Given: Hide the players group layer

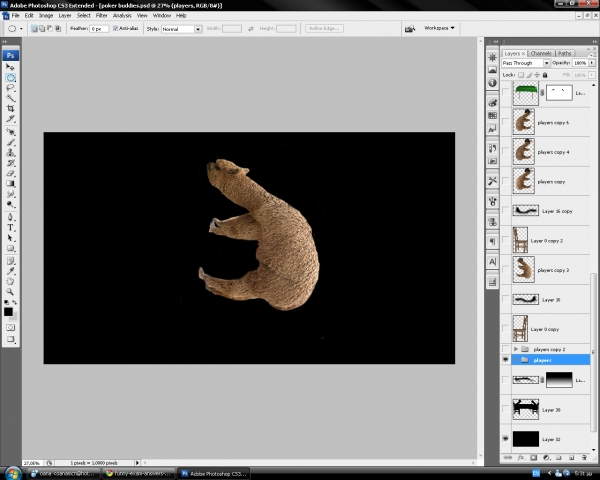Looking at the screenshot, I should point(505,360).
